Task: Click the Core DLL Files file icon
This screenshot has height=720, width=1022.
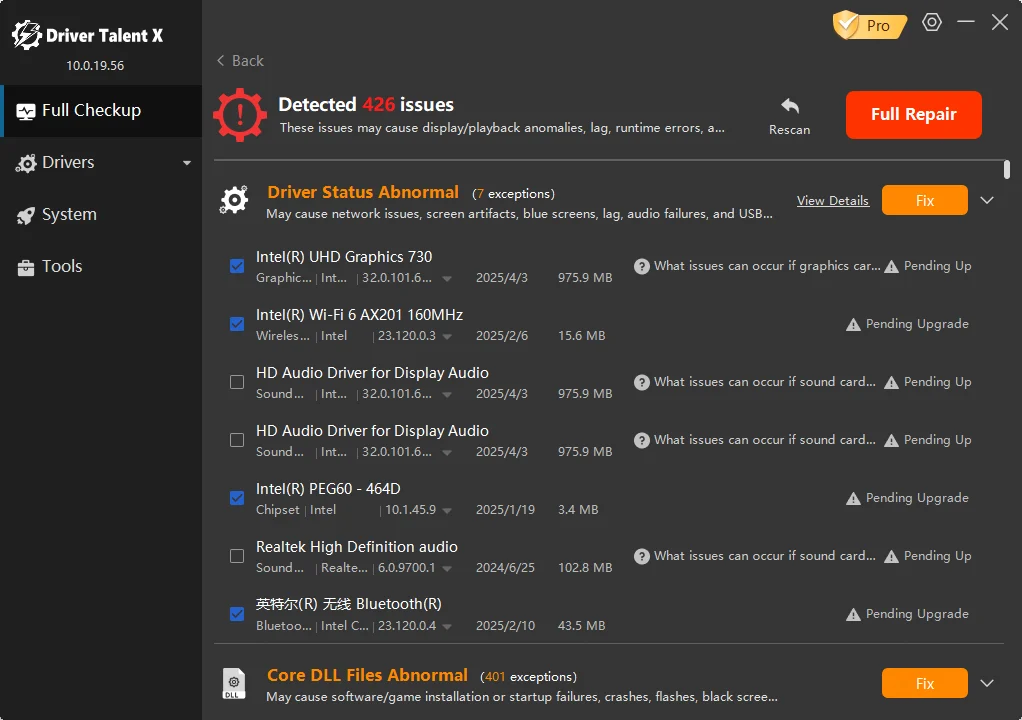Action: [x=234, y=684]
